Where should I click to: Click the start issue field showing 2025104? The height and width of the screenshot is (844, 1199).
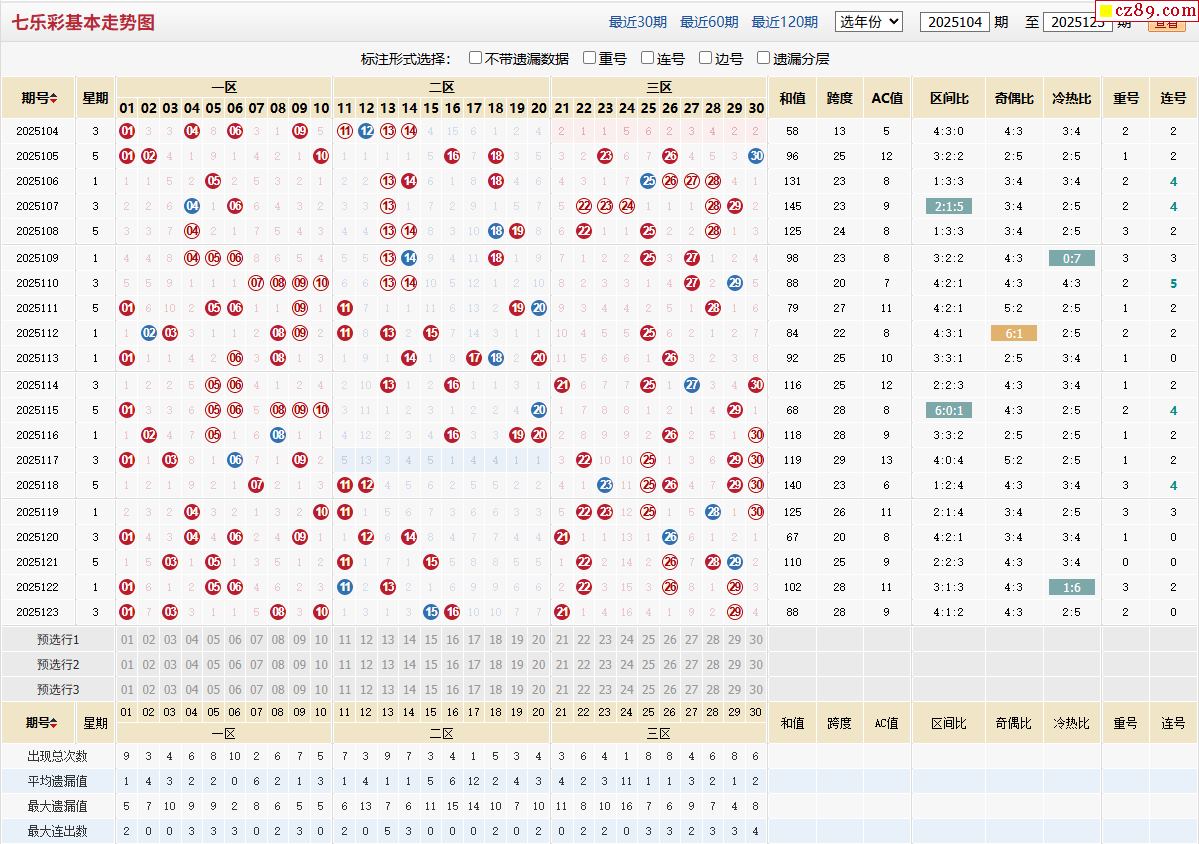point(954,22)
